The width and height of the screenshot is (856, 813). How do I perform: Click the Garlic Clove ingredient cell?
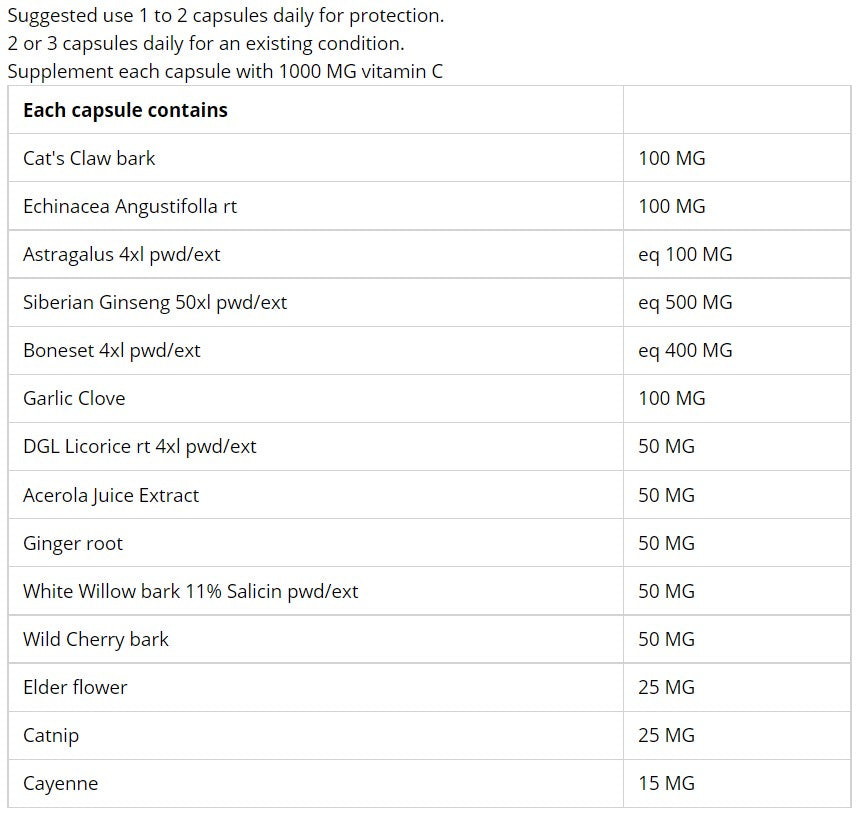coord(74,398)
